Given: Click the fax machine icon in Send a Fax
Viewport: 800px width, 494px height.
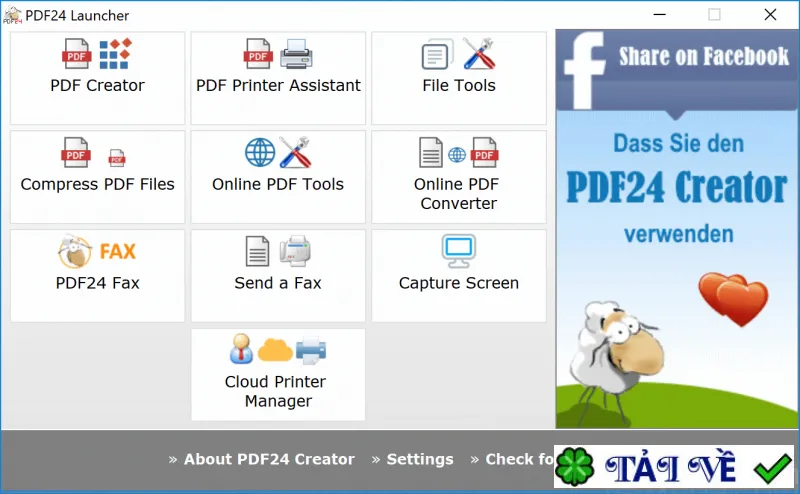Looking at the screenshot, I should click(x=295, y=251).
